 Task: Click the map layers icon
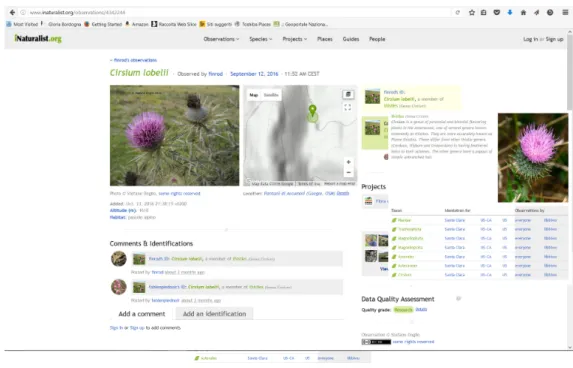348,95
